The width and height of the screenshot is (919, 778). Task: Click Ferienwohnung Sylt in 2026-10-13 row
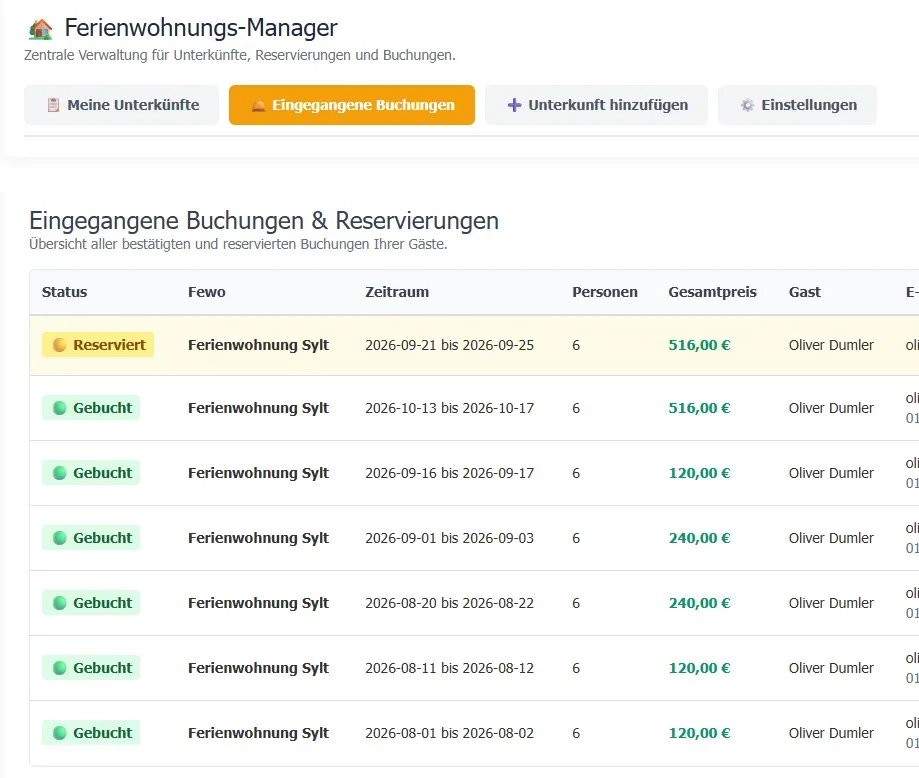pyautogui.click(x=258, y=408)
